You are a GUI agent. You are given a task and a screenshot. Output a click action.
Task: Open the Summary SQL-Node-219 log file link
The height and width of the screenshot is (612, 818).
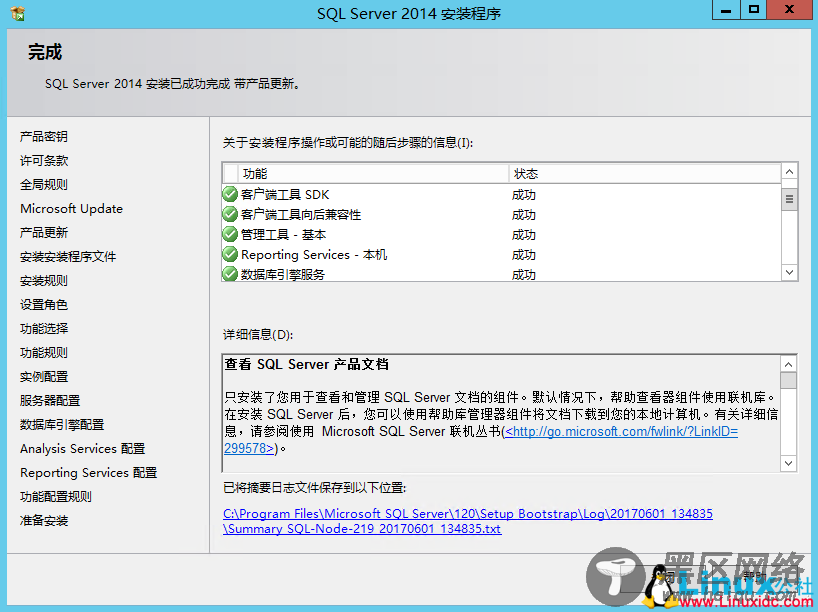(x=467, y=521)
